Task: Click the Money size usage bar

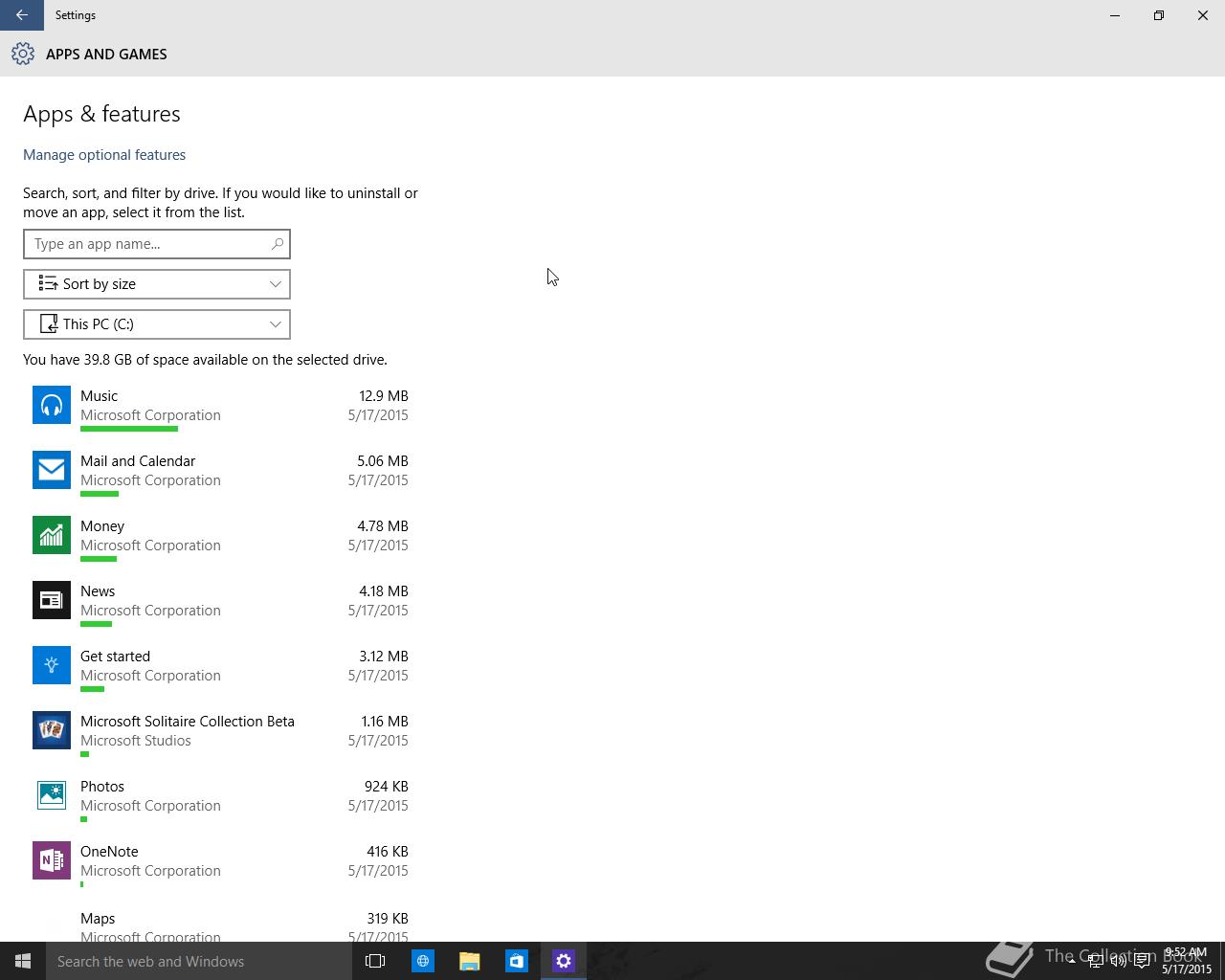Action: tap(99, 559)
